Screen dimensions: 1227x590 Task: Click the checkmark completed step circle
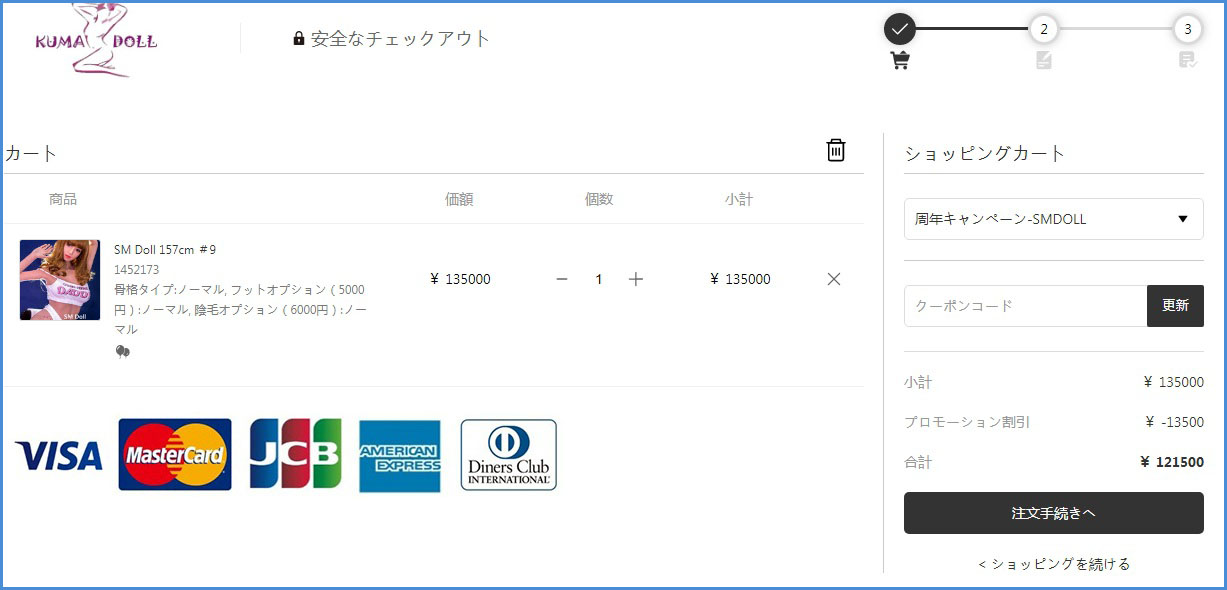pyautogui.click(x=900, y=29)
